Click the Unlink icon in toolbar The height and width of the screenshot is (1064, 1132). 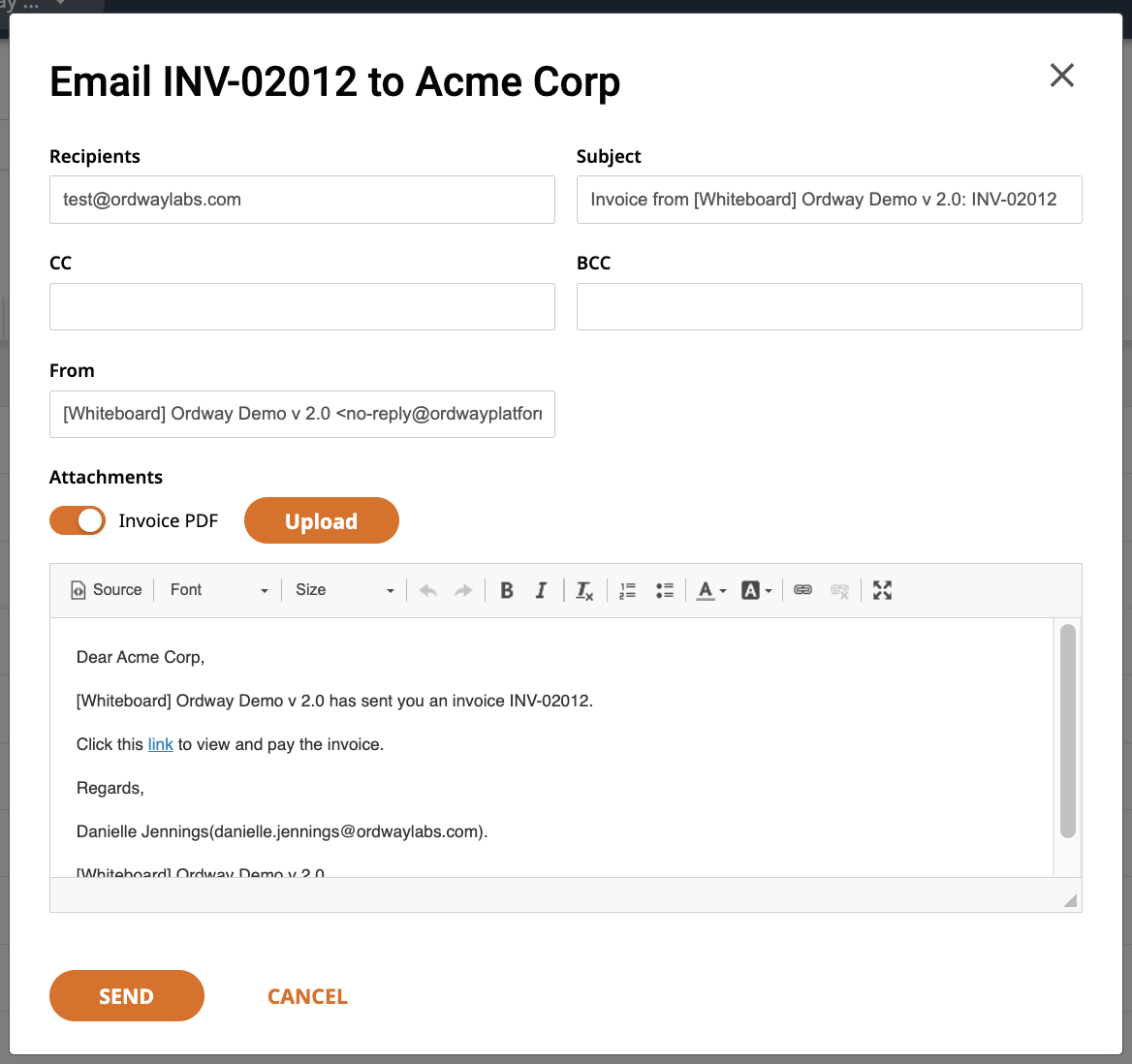click(839, 590)
